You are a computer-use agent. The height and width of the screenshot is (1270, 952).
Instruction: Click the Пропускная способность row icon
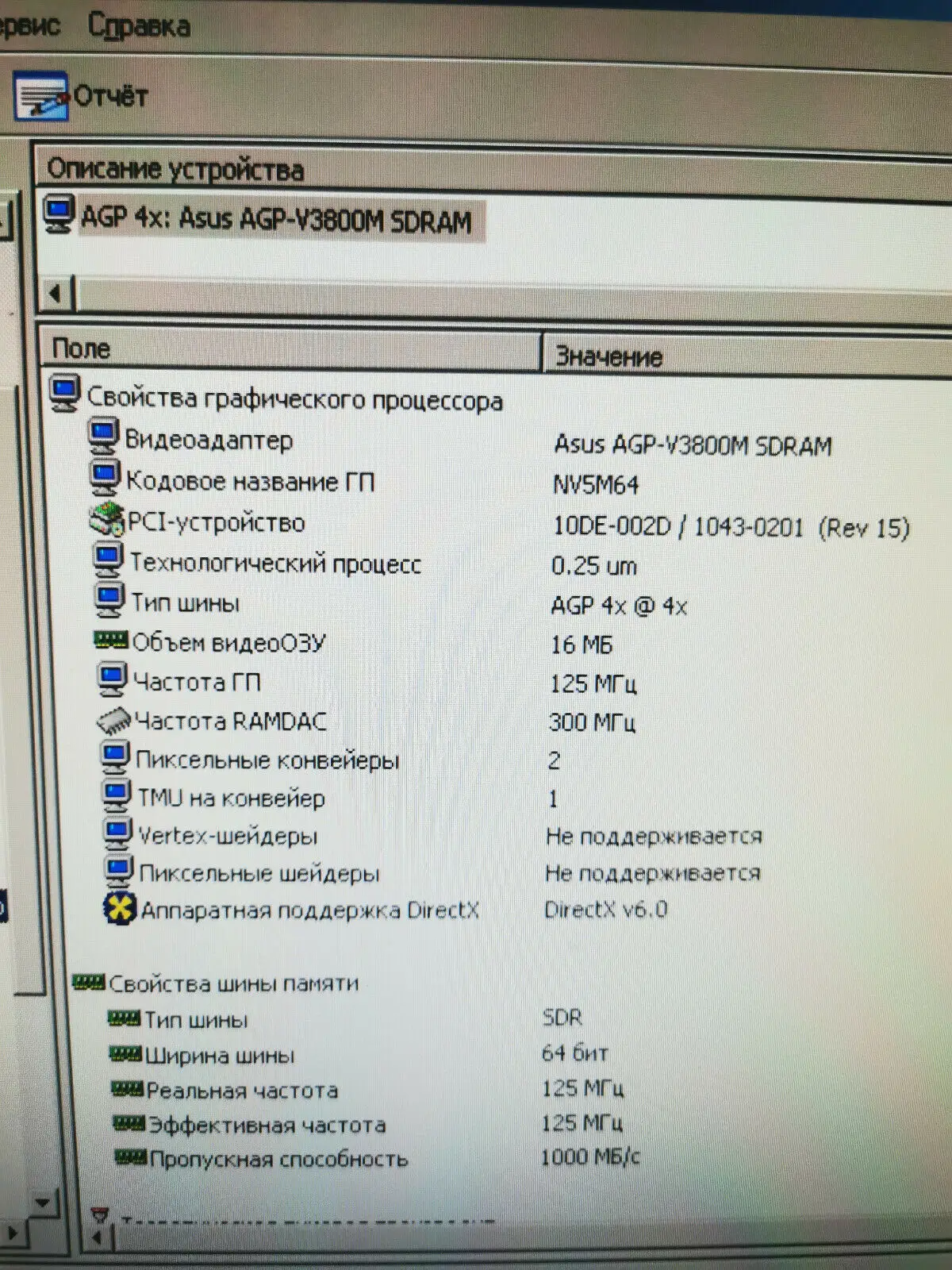[131, 1157]
